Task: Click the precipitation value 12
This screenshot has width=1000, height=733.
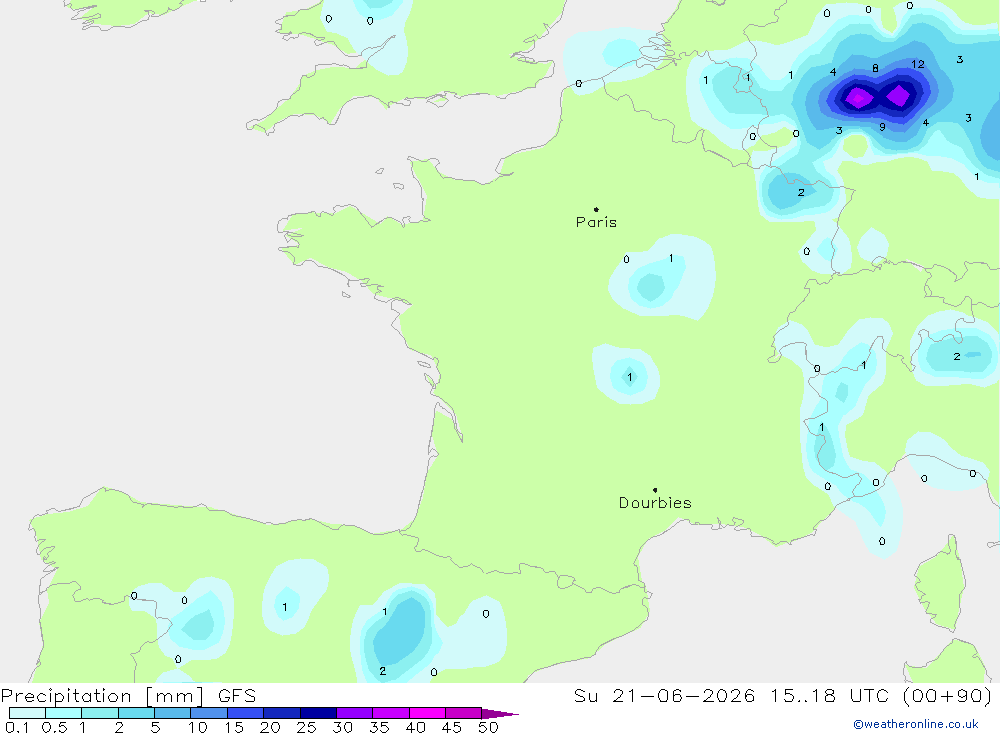Action: 918,64
